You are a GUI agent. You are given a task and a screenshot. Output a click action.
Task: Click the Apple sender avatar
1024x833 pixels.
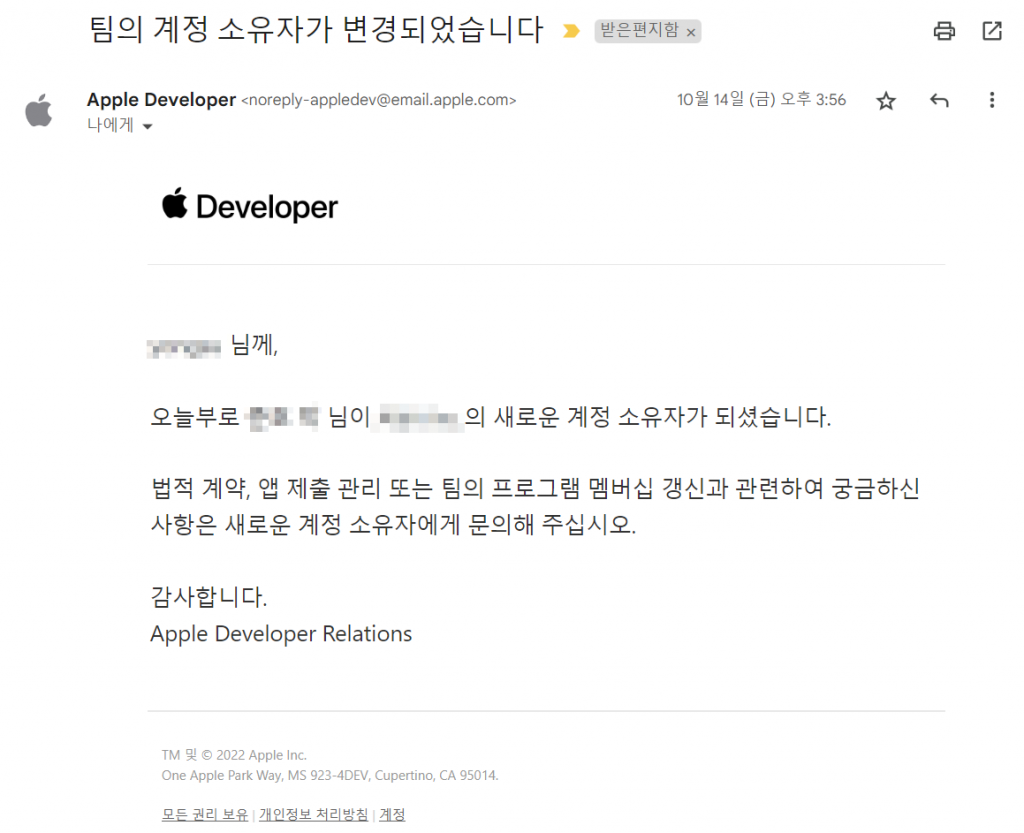39,110
